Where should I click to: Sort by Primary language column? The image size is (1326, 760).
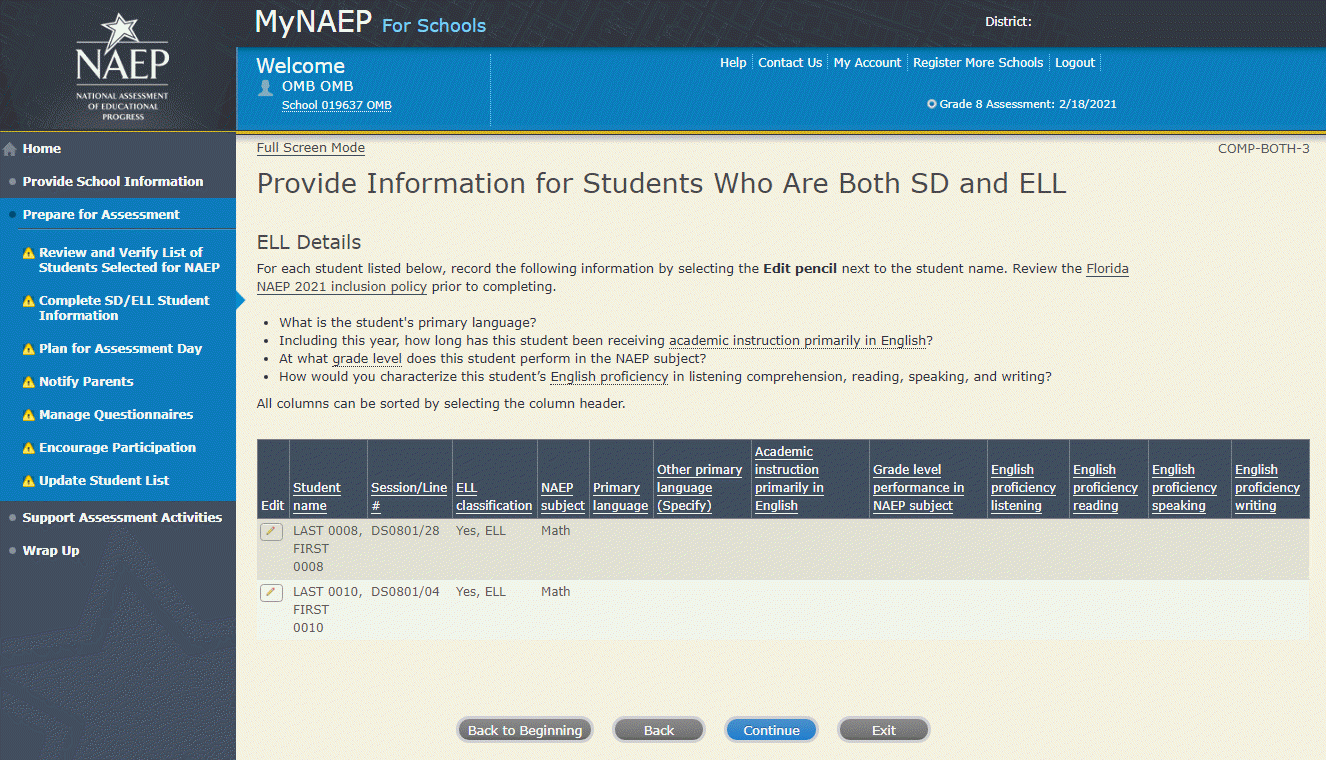click(620, 497)
